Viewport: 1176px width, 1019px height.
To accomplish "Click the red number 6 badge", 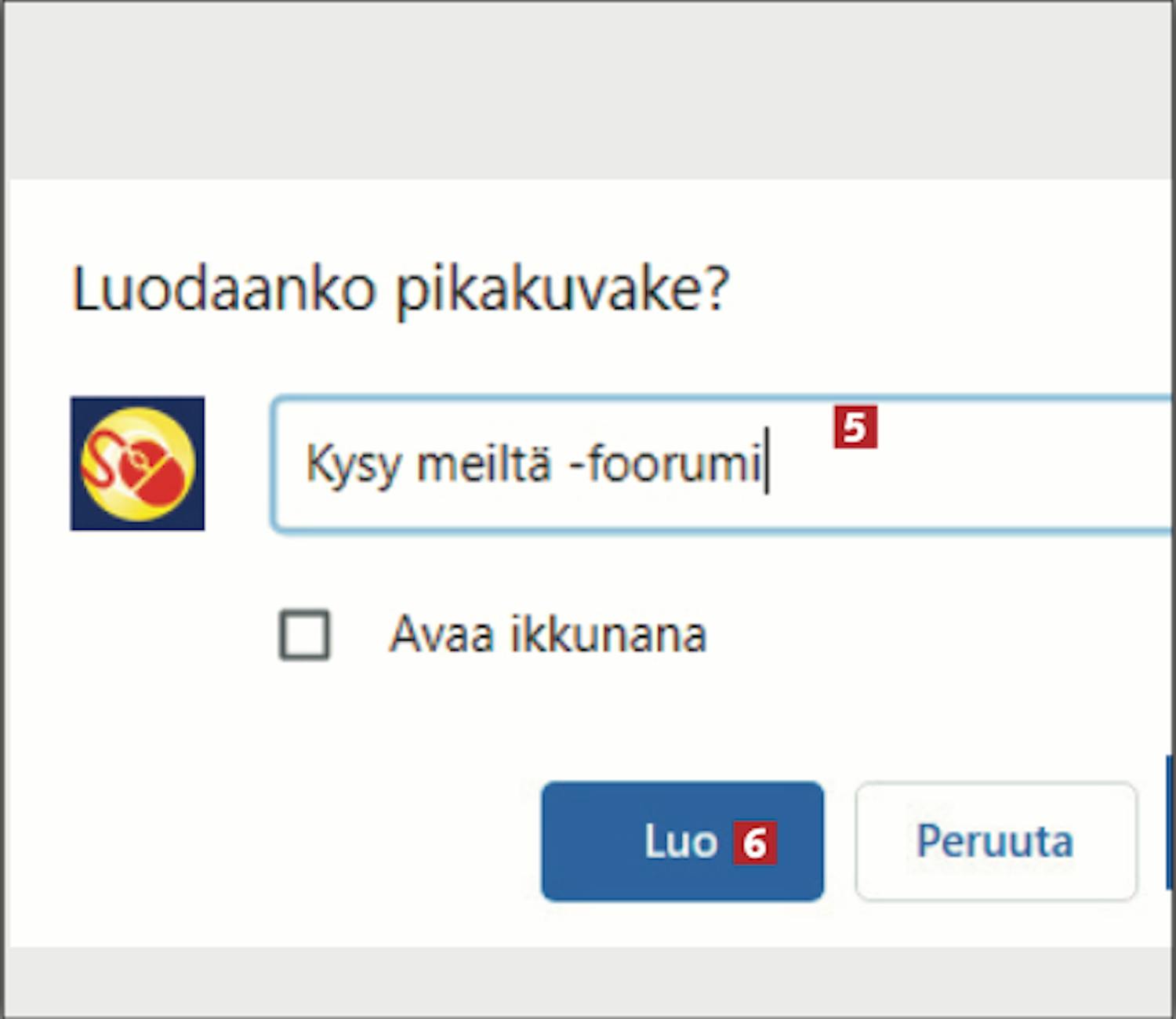I will pyautogui.click(x=754, y=843).
